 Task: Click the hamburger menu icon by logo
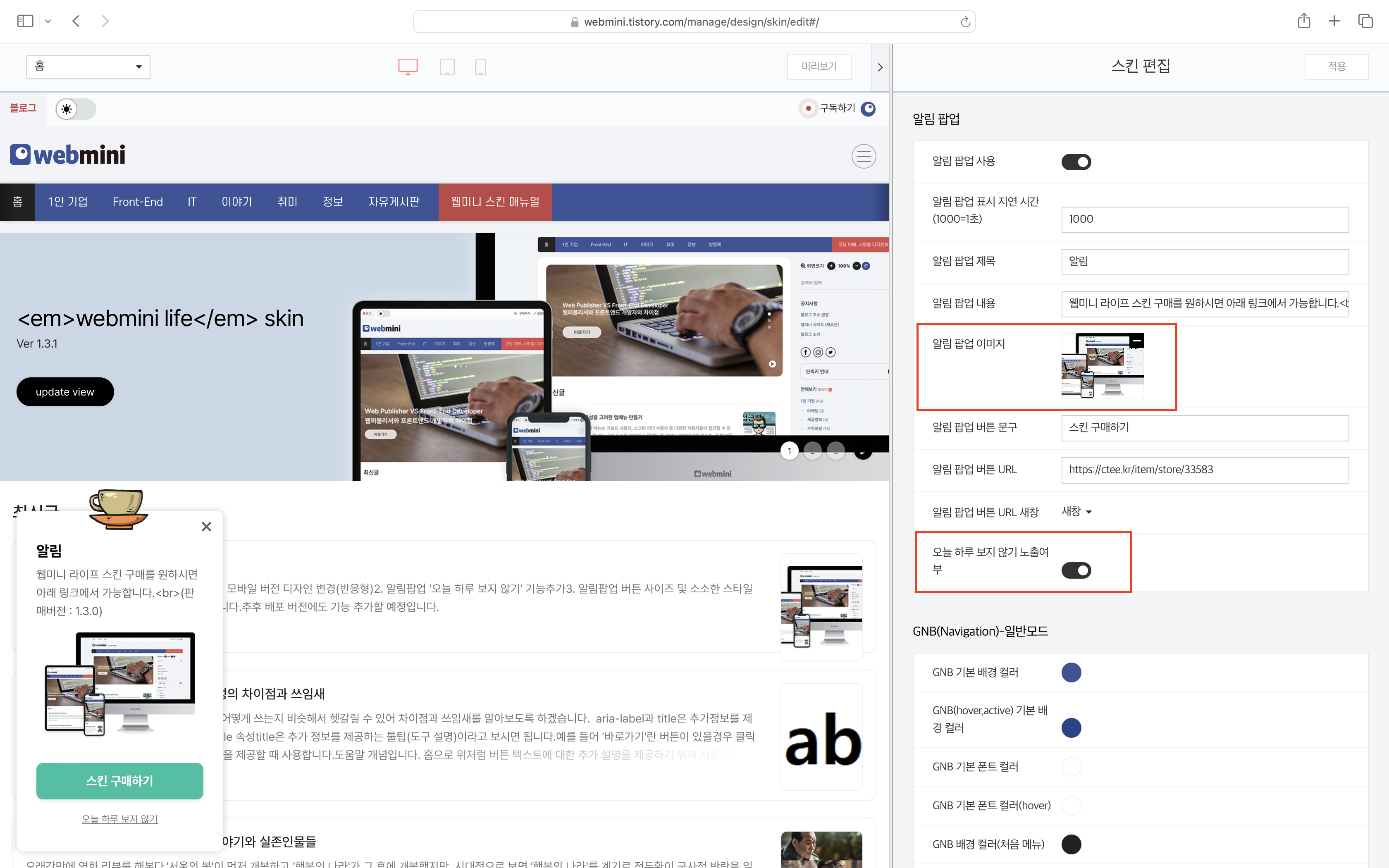pyautogui.click(x=863, y=156)
